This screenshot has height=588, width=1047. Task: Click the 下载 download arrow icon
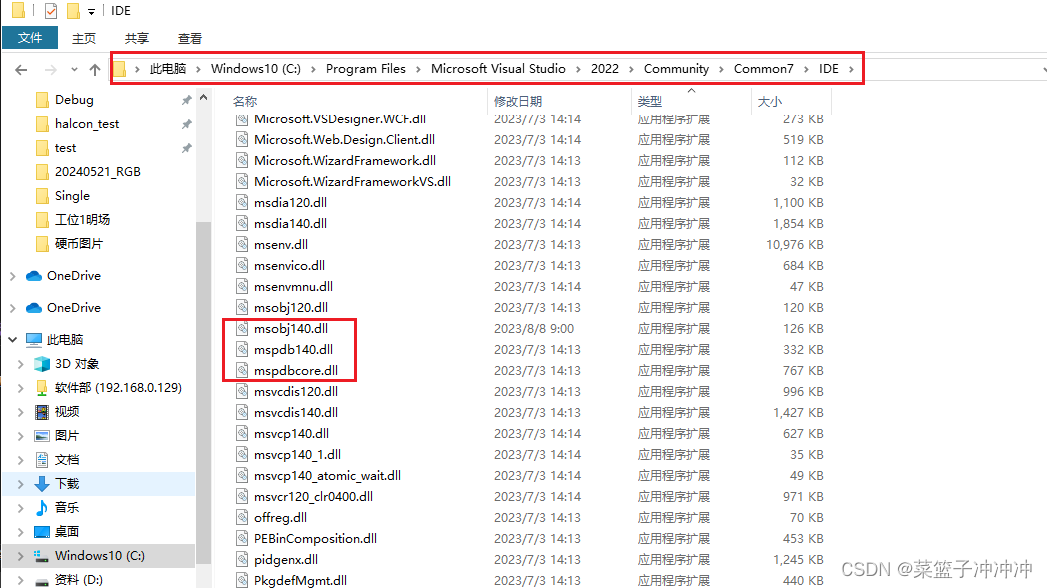coord(42,484)
